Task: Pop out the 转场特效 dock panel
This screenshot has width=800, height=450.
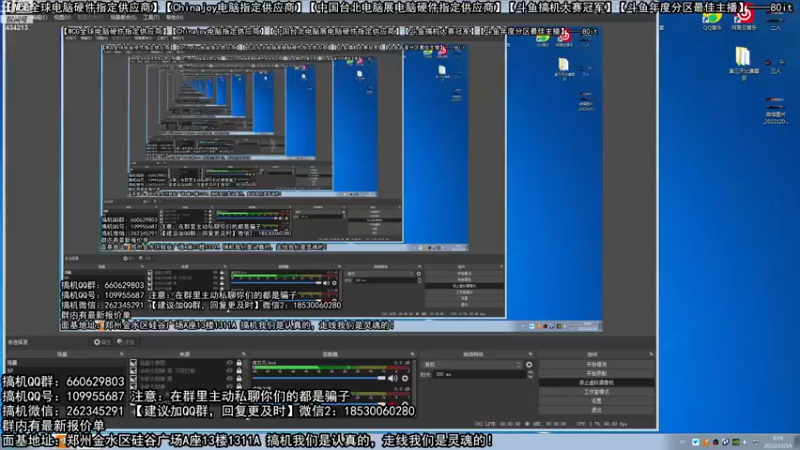Action: coord(531,354)
